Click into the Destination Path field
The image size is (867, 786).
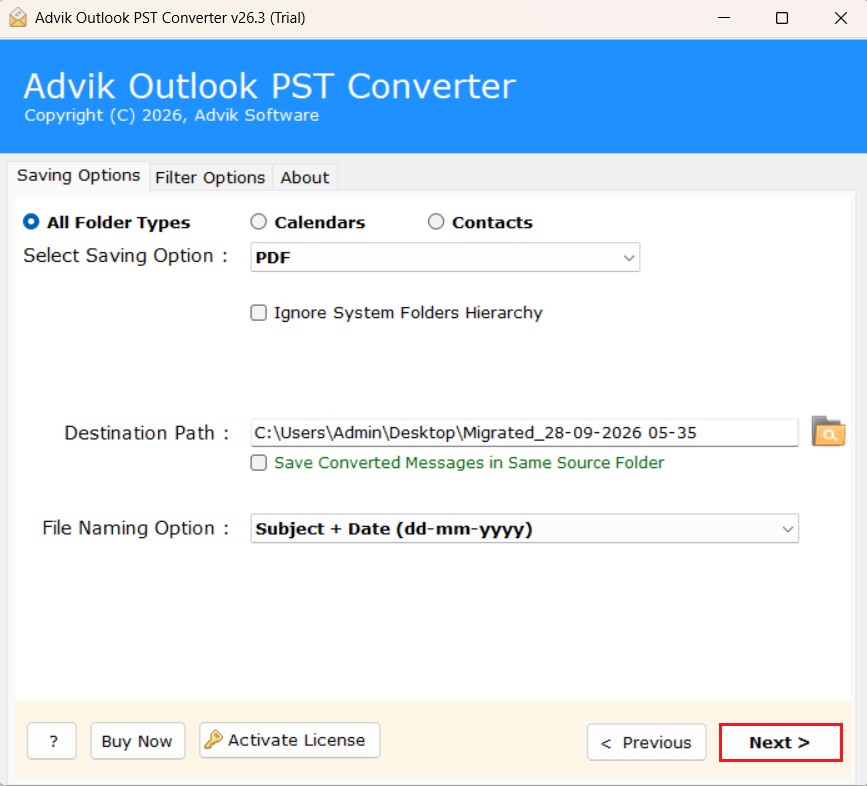click(x=524, y=432)
